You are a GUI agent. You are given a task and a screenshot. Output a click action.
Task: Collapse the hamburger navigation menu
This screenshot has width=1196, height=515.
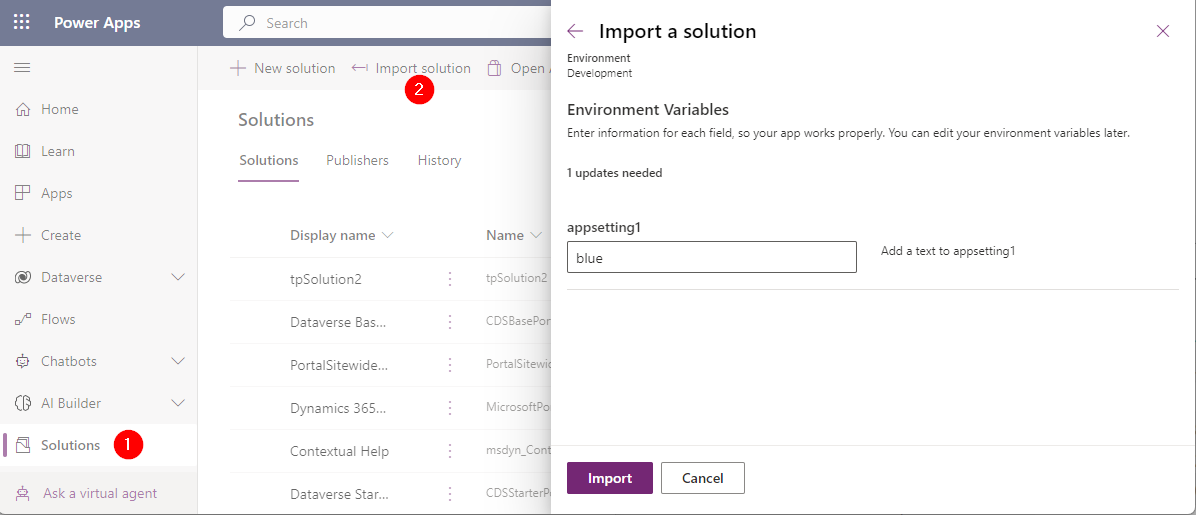point(22,68)
